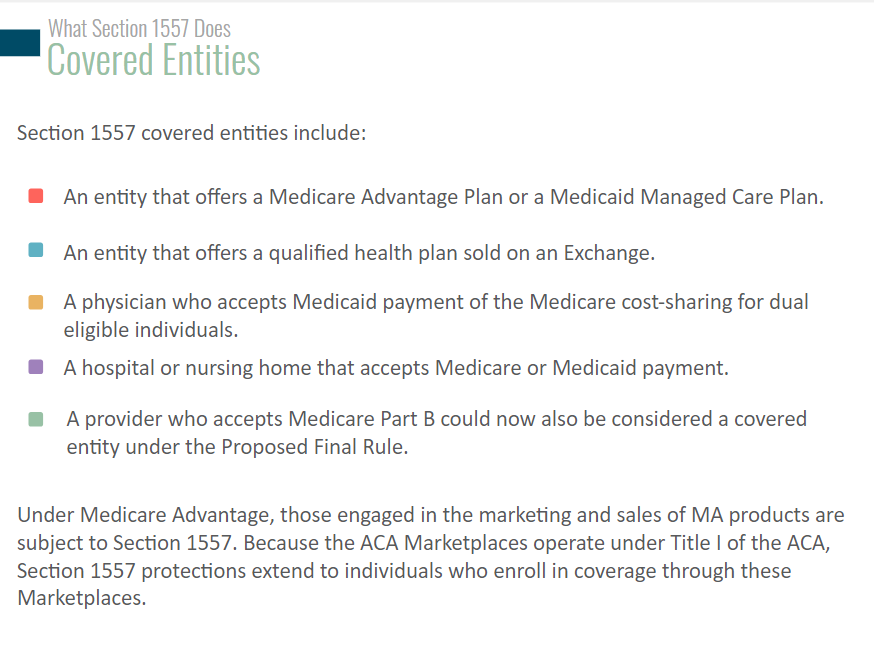This screenshot has height=648, width=874.
Task: Click the 'Covered Entities' heading
Action: 154,60
